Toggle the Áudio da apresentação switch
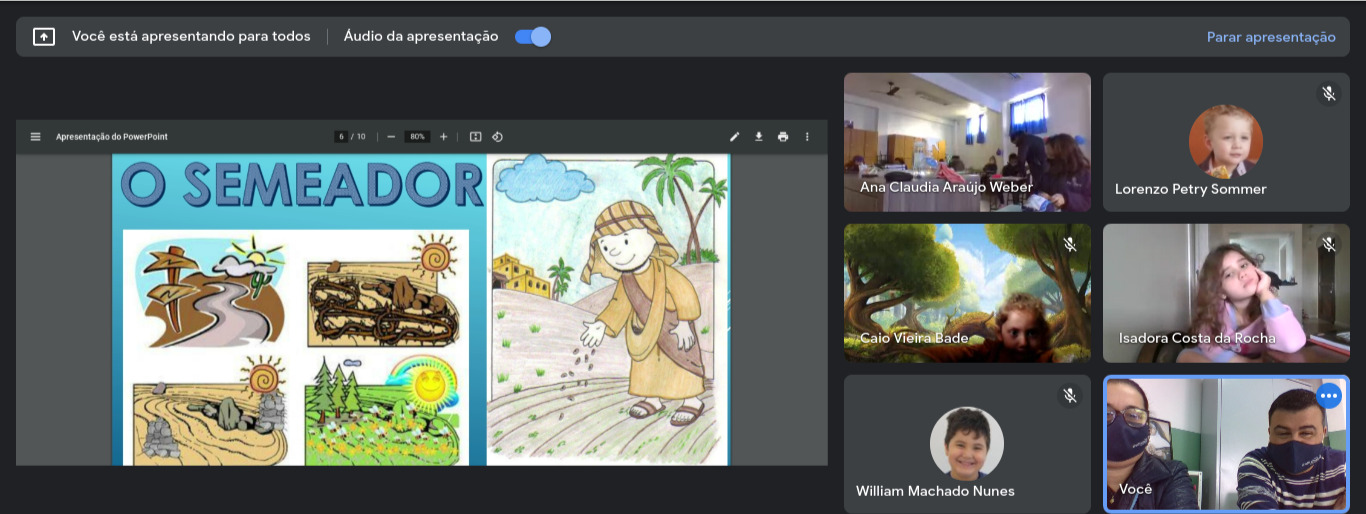This screenshot has height=514, width=1366. pyautogui.click(x=532, y=37)
